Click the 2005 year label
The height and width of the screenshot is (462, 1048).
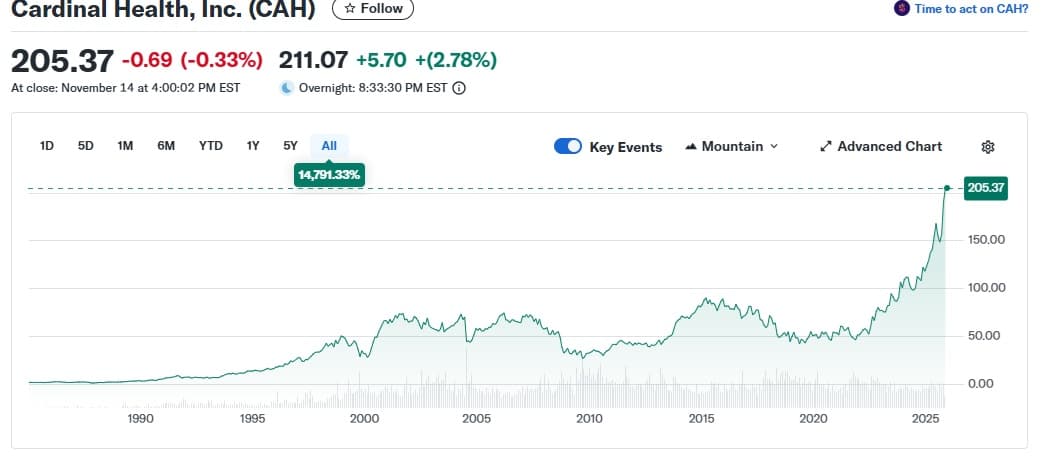(x=477, y=419)
